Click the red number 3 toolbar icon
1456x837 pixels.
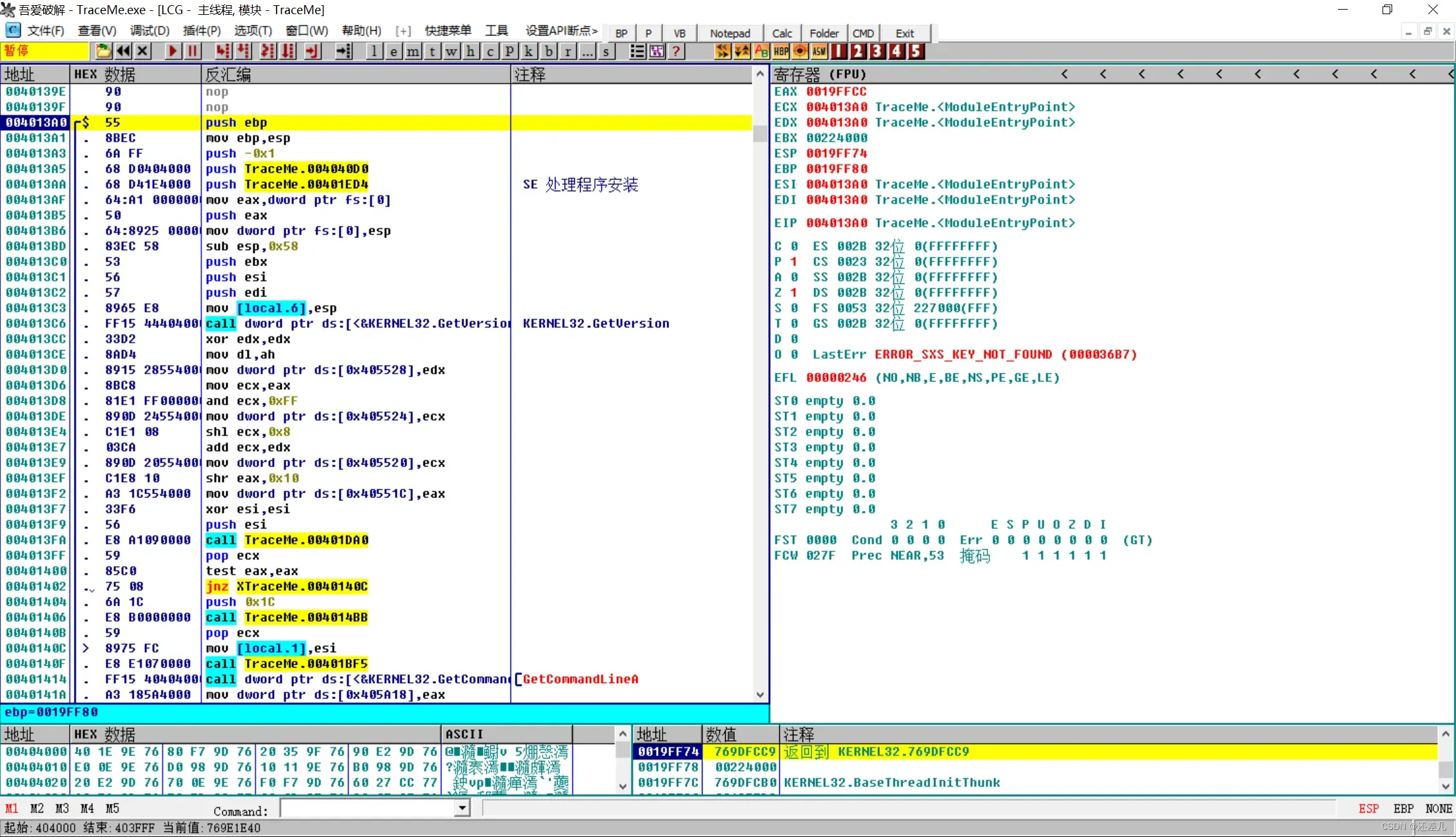tap(877, 51)
